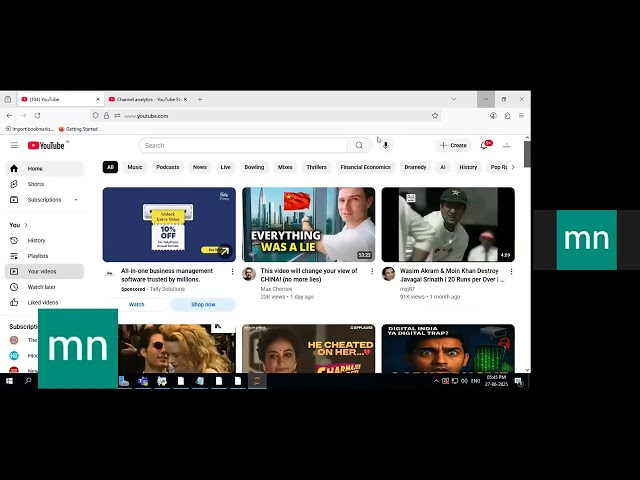This screenshot has height=480, width=640.
Task: List all tabs dropdown arrow
Action: (453, 99)
